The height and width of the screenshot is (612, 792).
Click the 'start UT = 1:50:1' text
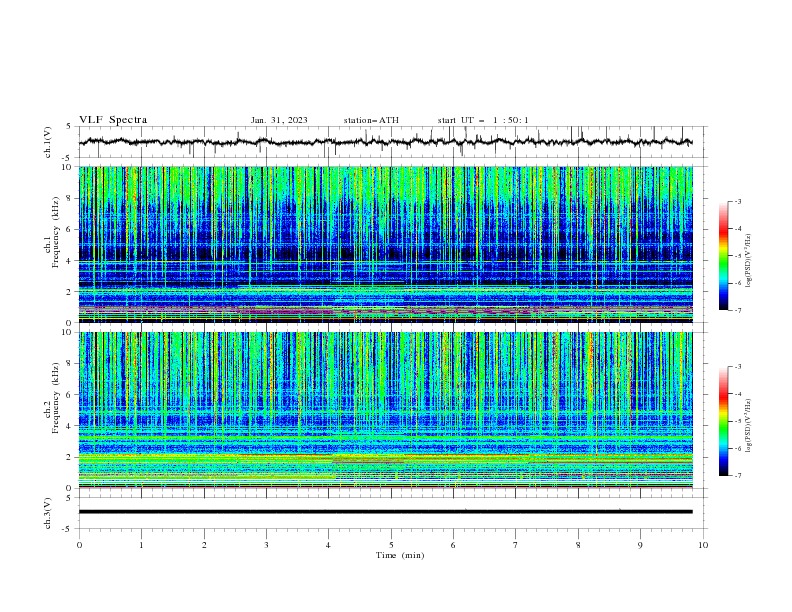point(483,120)
